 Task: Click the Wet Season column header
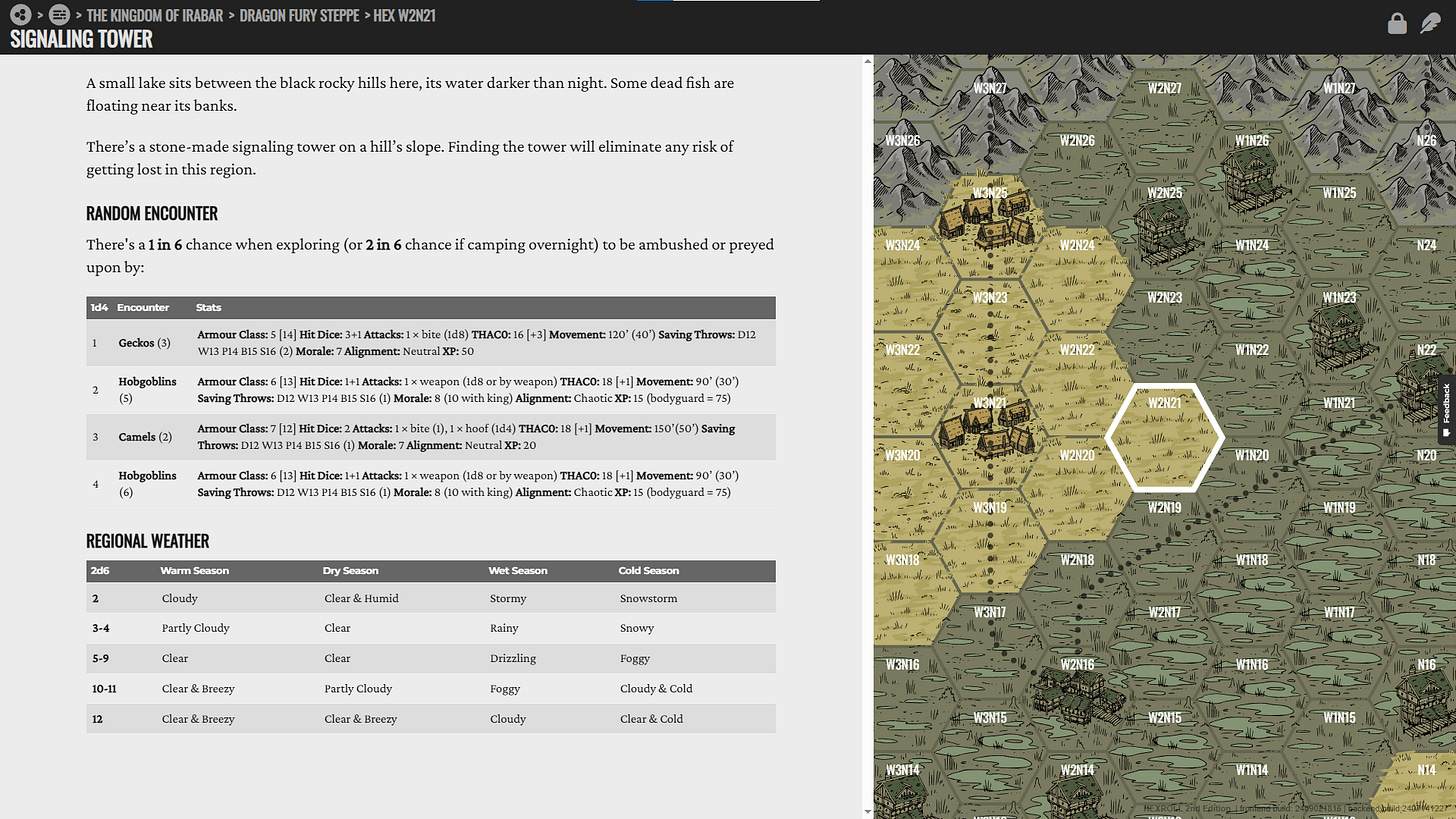click(x=517, y=571)
